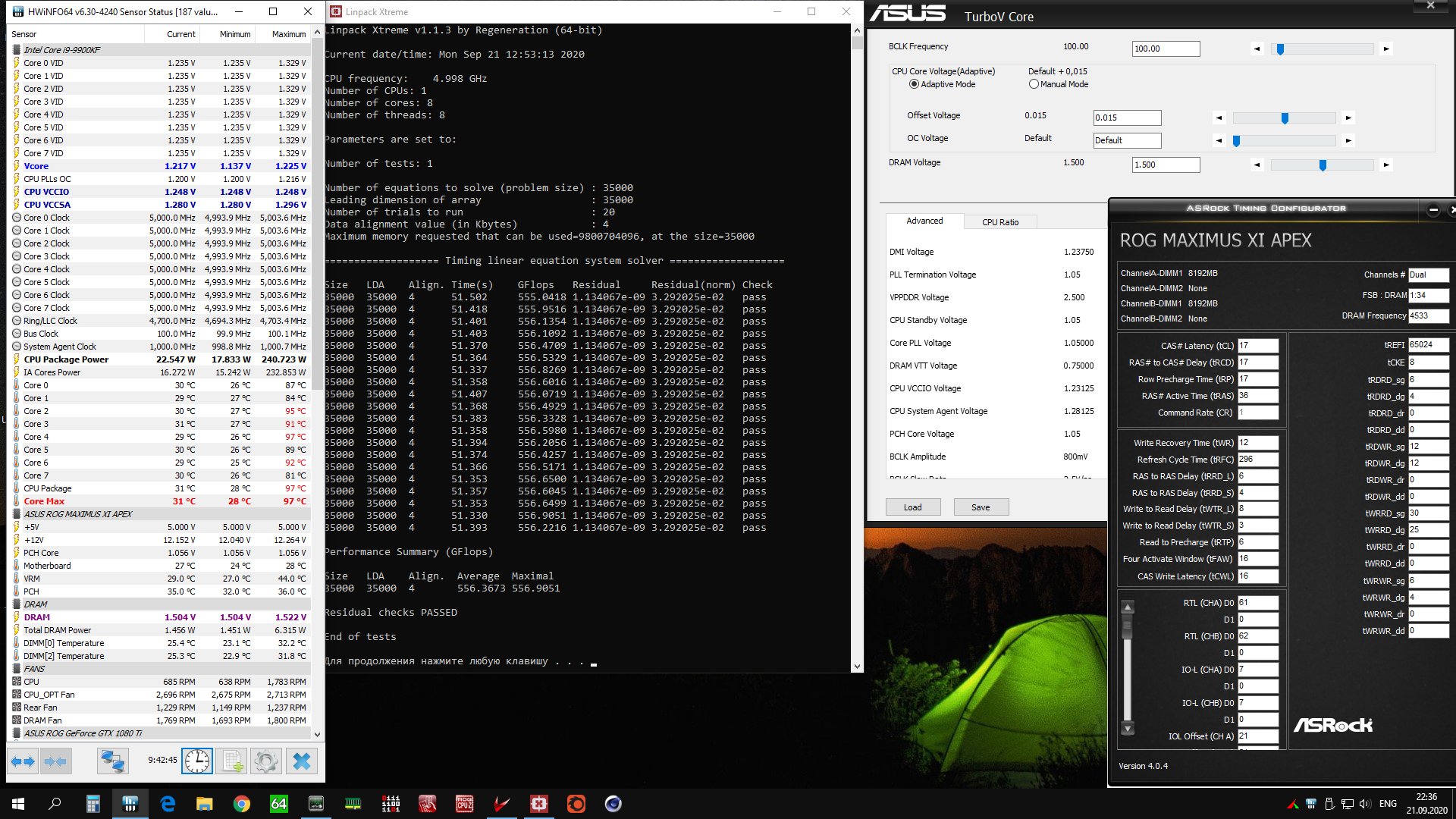The width and height of the screenshot is (1456, 819).
Task: Click the blue X icon in HWiNFO toolbar
Action: 301,761
